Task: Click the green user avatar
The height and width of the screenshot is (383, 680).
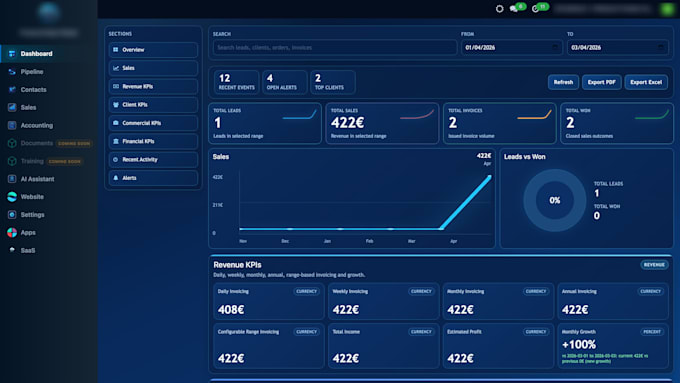Action: tap(667, 9)
